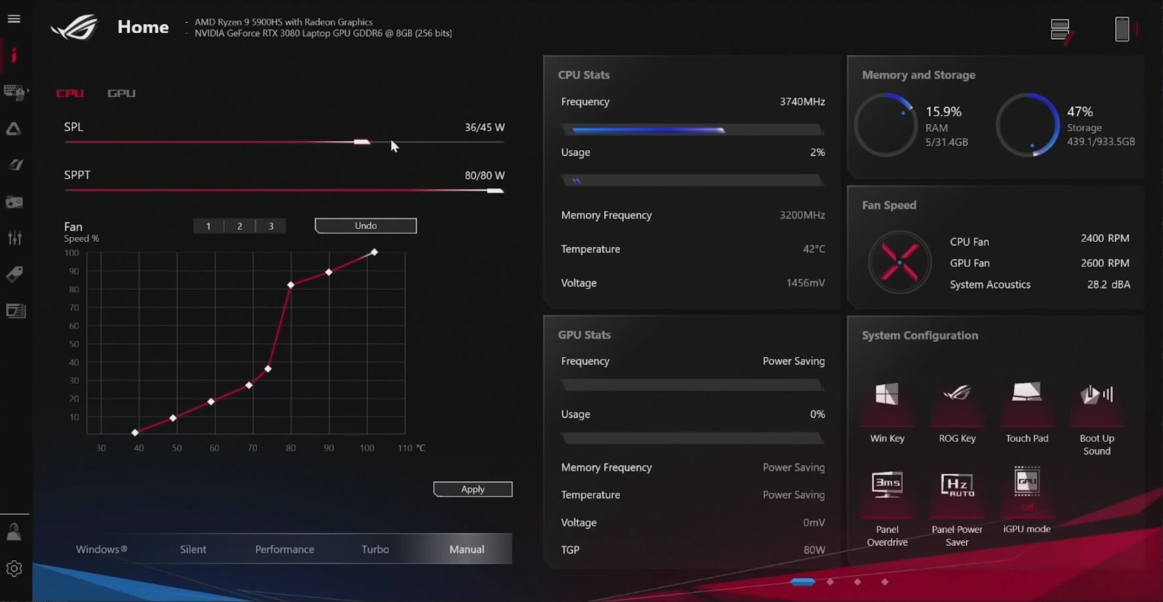Click fan curve point near 90°C

point(329,272)
